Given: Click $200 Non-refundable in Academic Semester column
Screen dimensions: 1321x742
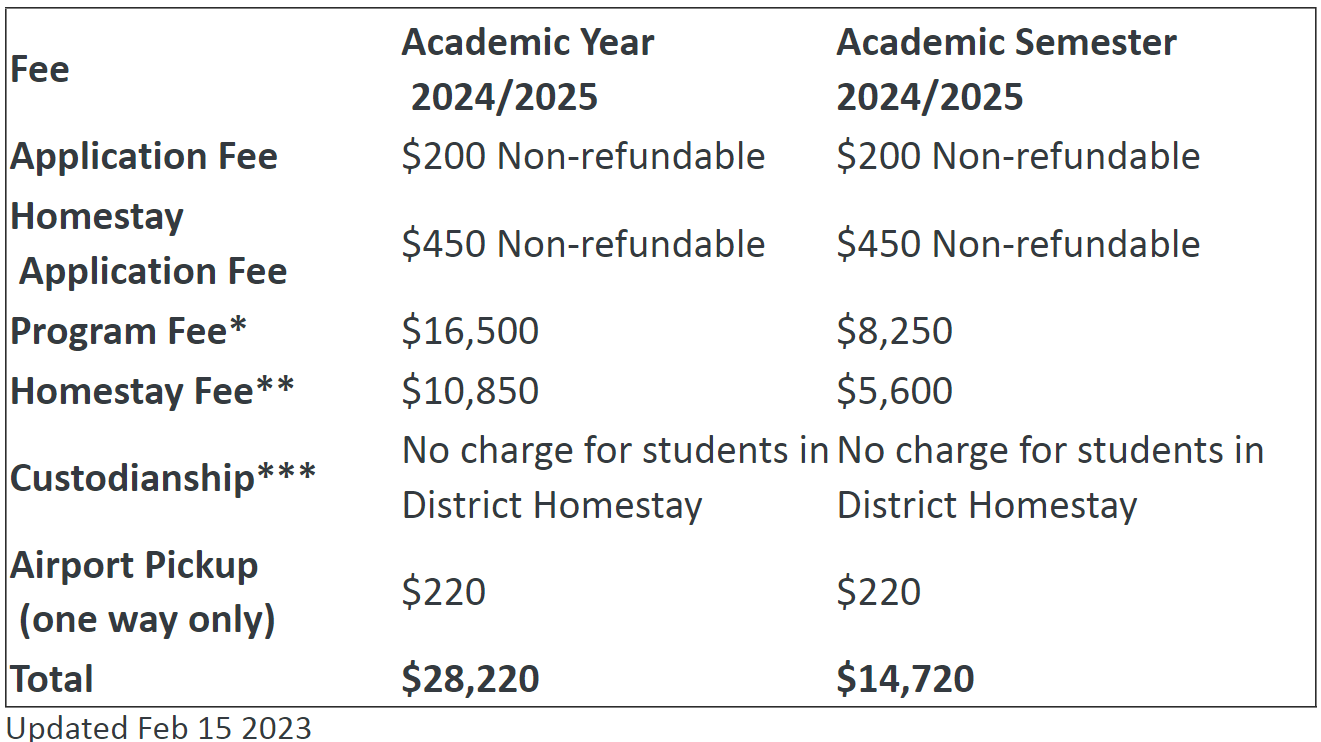Looking at the screenshot, I should (1018, 157).
